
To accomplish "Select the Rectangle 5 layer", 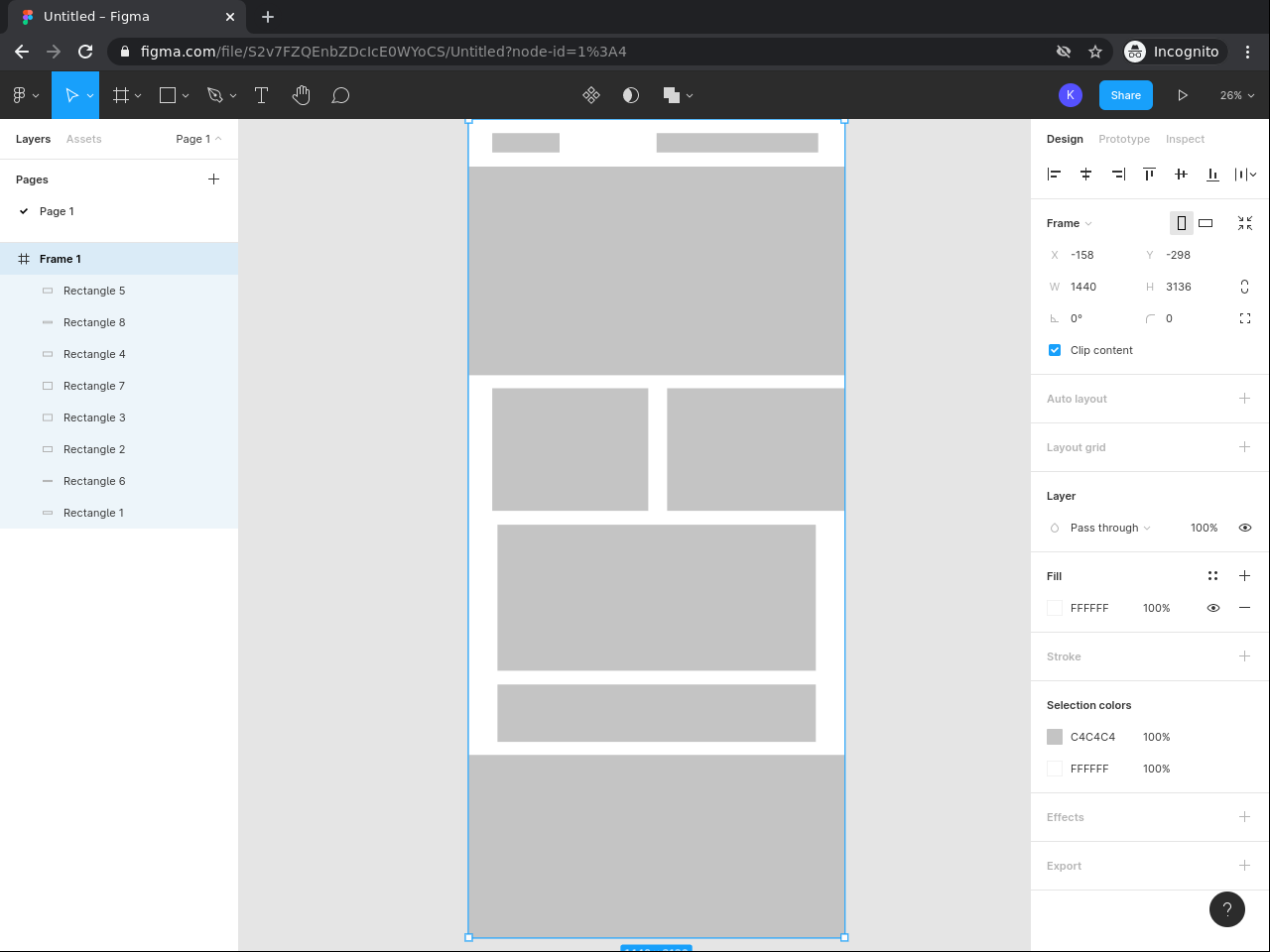I will point(94,291).
